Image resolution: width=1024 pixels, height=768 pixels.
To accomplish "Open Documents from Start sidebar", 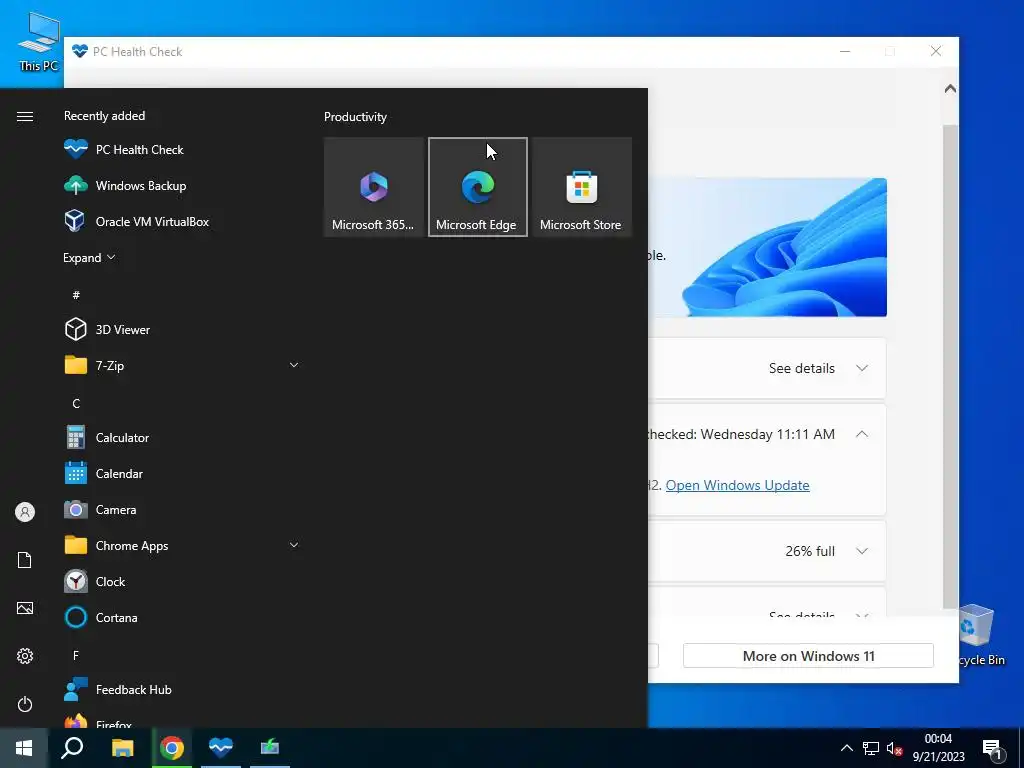I will (x=25, y=560).
